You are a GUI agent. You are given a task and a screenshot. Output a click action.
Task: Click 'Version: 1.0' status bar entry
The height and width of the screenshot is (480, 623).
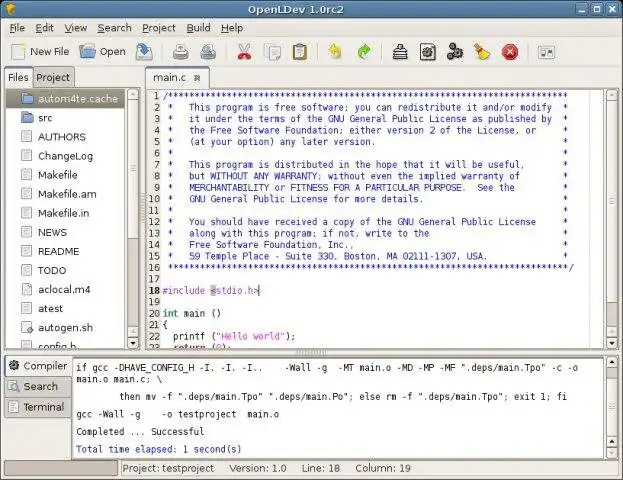258,468
